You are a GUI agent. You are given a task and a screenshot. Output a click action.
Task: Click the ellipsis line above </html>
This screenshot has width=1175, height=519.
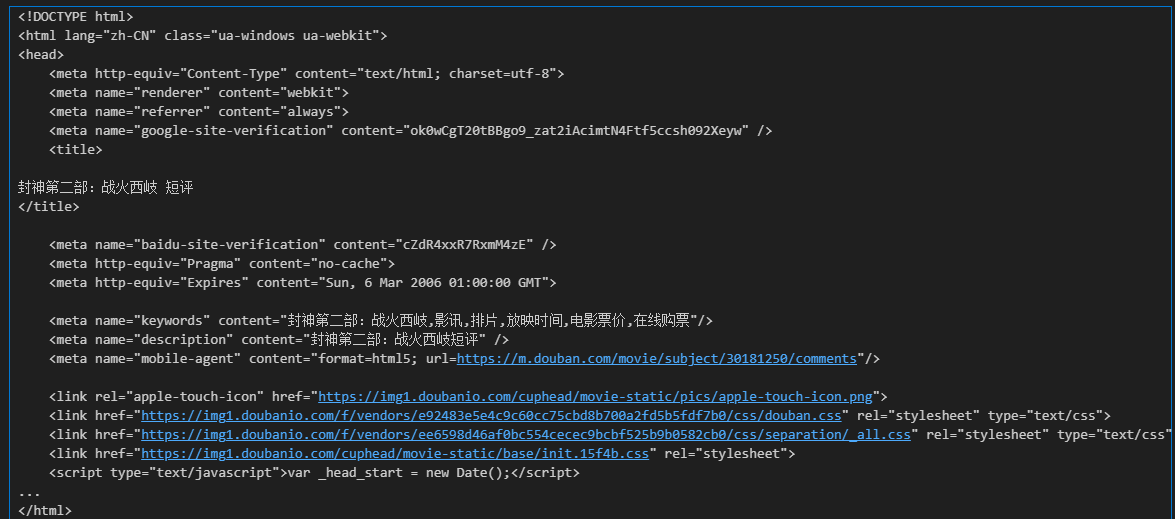(29, 492)
